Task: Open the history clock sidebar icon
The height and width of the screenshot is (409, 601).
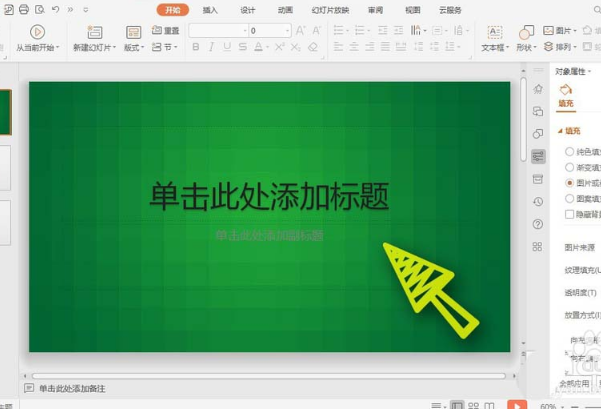Action: point(538,202)
